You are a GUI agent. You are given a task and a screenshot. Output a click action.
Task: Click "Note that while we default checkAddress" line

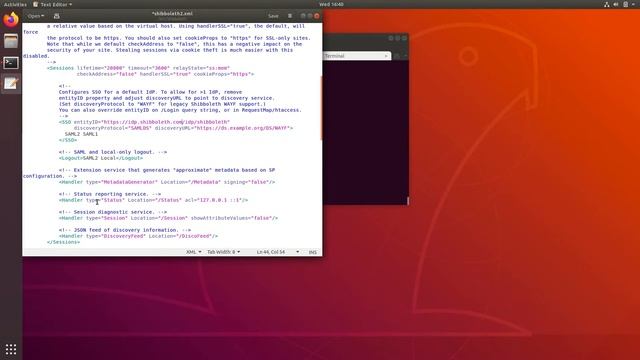click(174, 44)
